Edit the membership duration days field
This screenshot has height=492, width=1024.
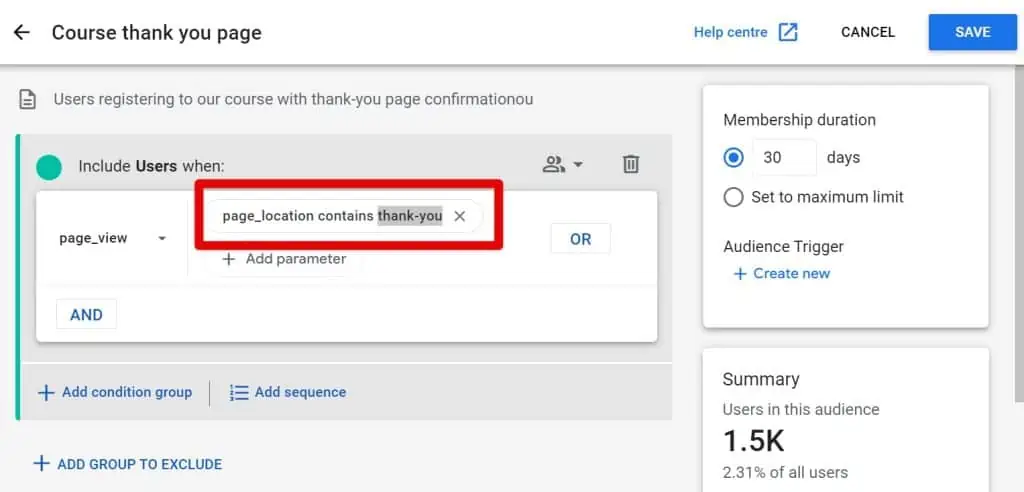pyautogui.click(x=783, y=157)
